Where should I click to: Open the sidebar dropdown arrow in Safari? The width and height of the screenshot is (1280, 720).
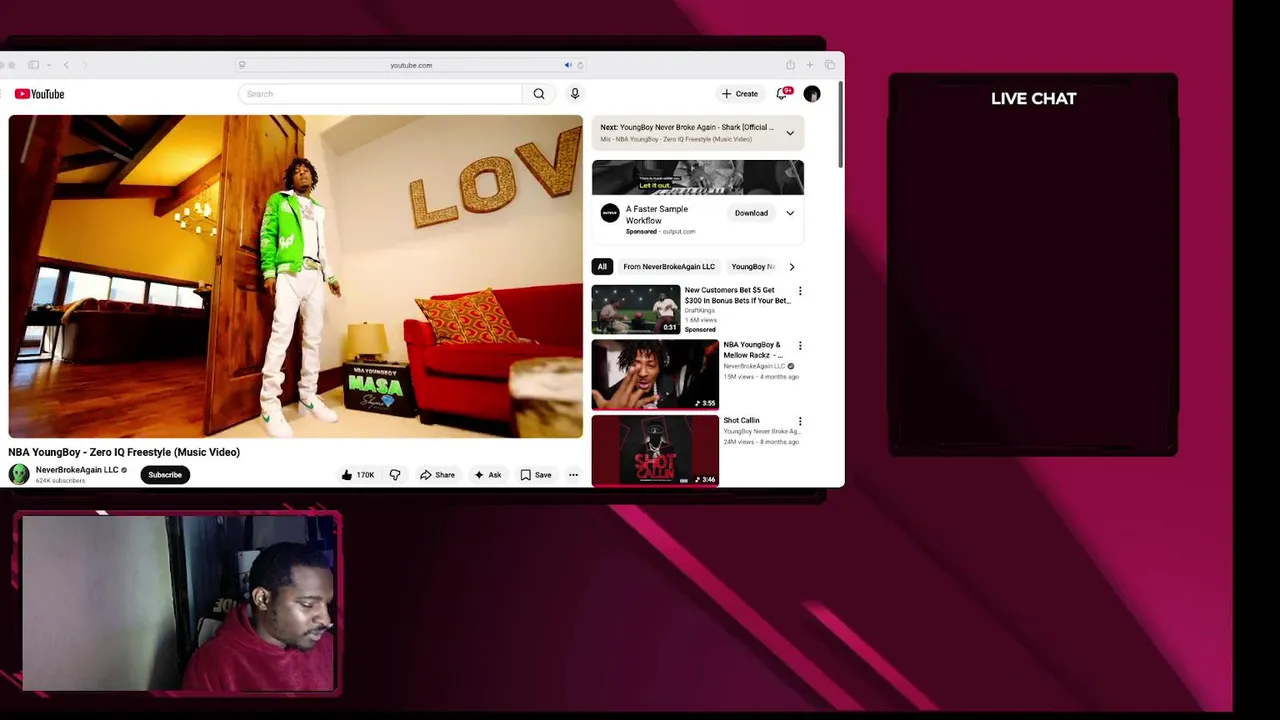[x=48, y=65]
